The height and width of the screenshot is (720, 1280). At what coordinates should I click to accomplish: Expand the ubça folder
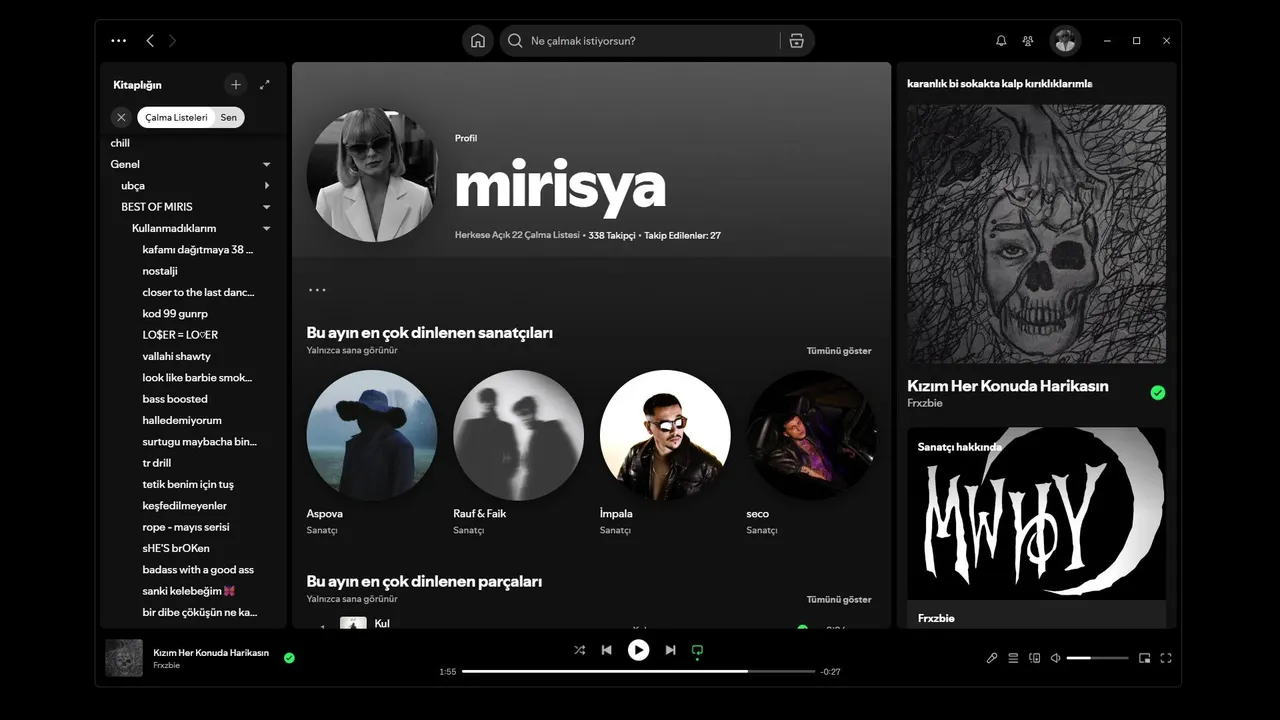coord(267,186)
